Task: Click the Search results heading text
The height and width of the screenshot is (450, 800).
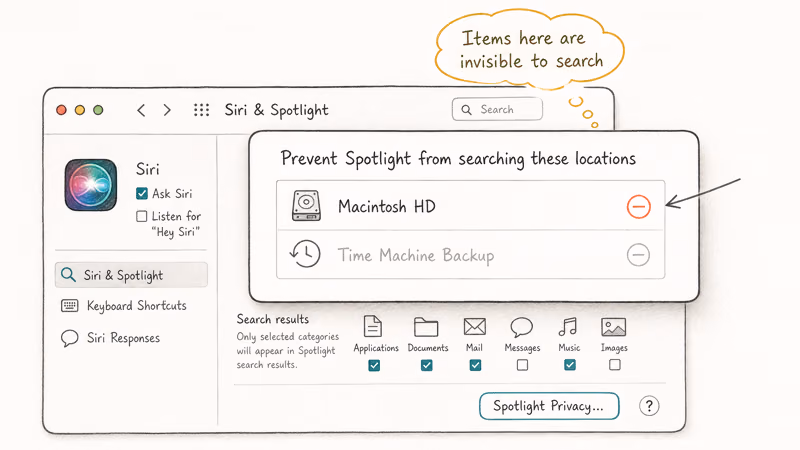Action: click(x=272, y=319)
